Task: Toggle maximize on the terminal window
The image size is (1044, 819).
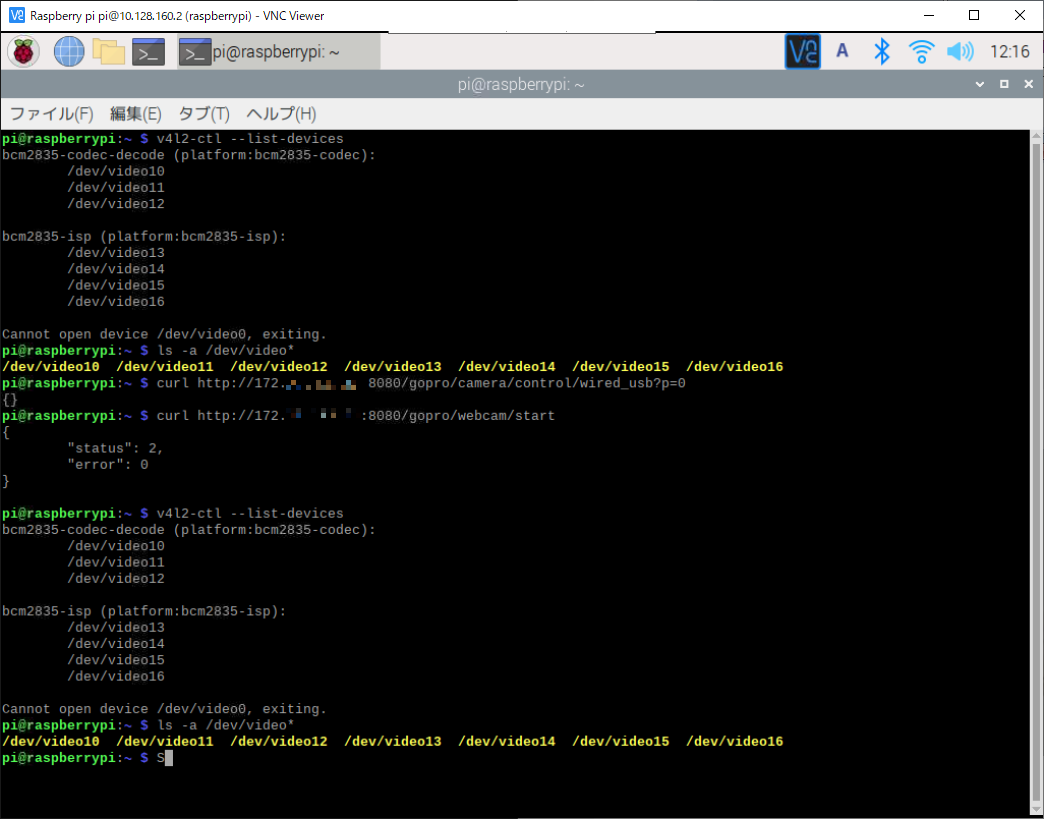Action: [x=1004, y=84]
